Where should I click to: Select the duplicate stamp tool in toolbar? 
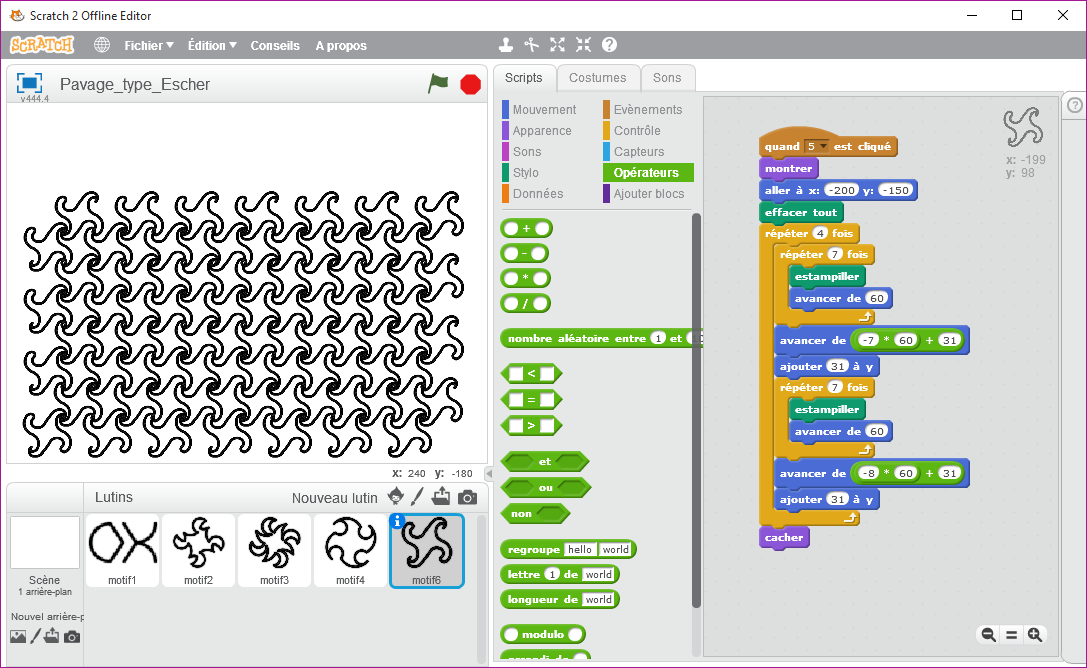tap(506, 45)
